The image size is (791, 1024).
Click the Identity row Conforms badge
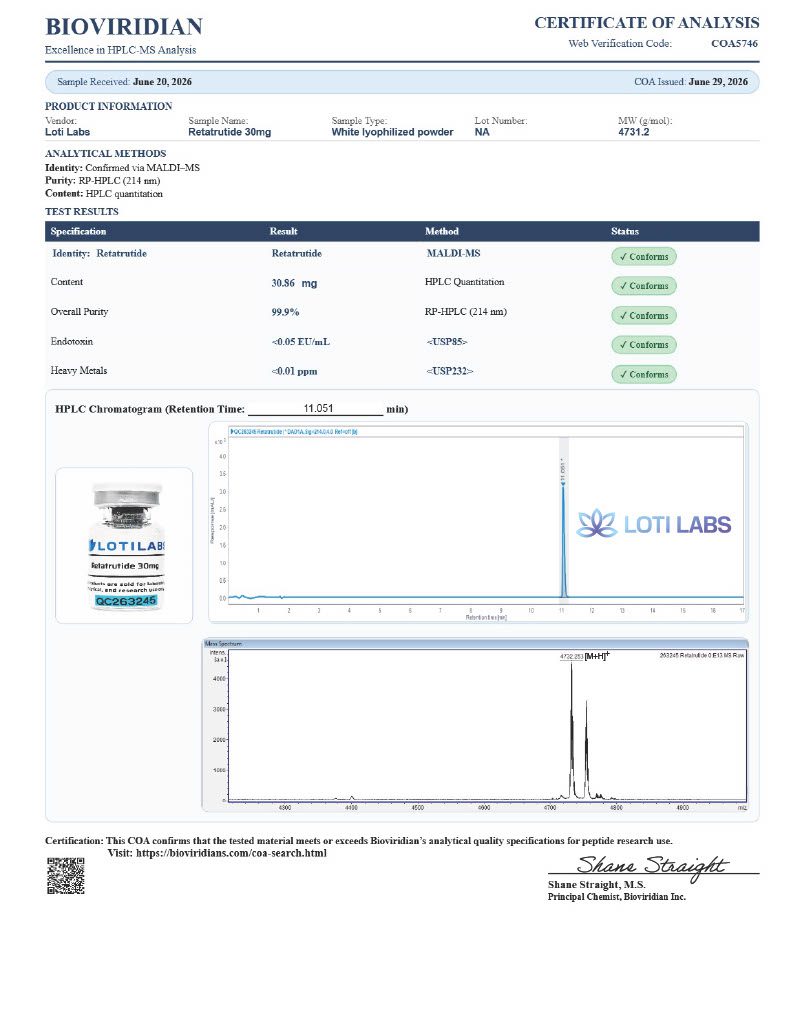tap(644, 257)
